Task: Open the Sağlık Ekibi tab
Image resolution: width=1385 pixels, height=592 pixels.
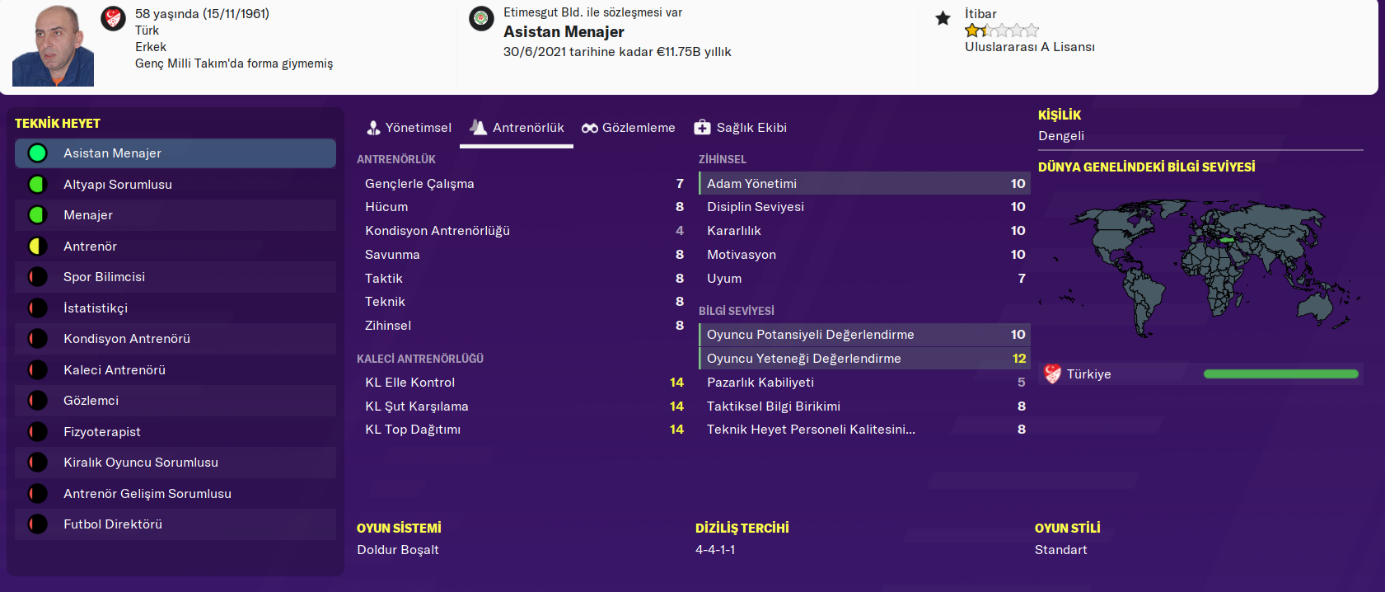Action: [740, 128]
